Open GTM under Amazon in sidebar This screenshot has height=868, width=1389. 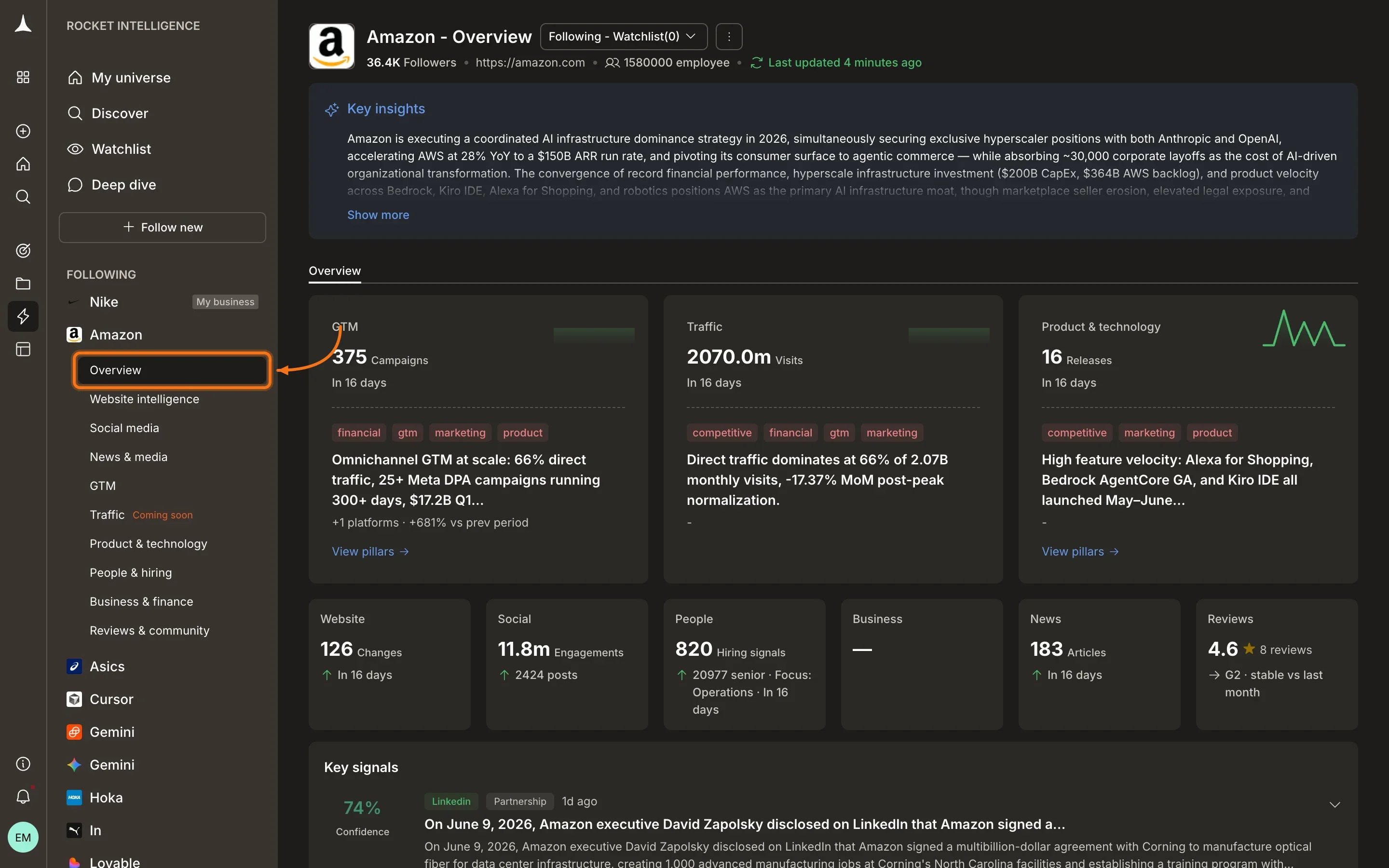(103, 486)
